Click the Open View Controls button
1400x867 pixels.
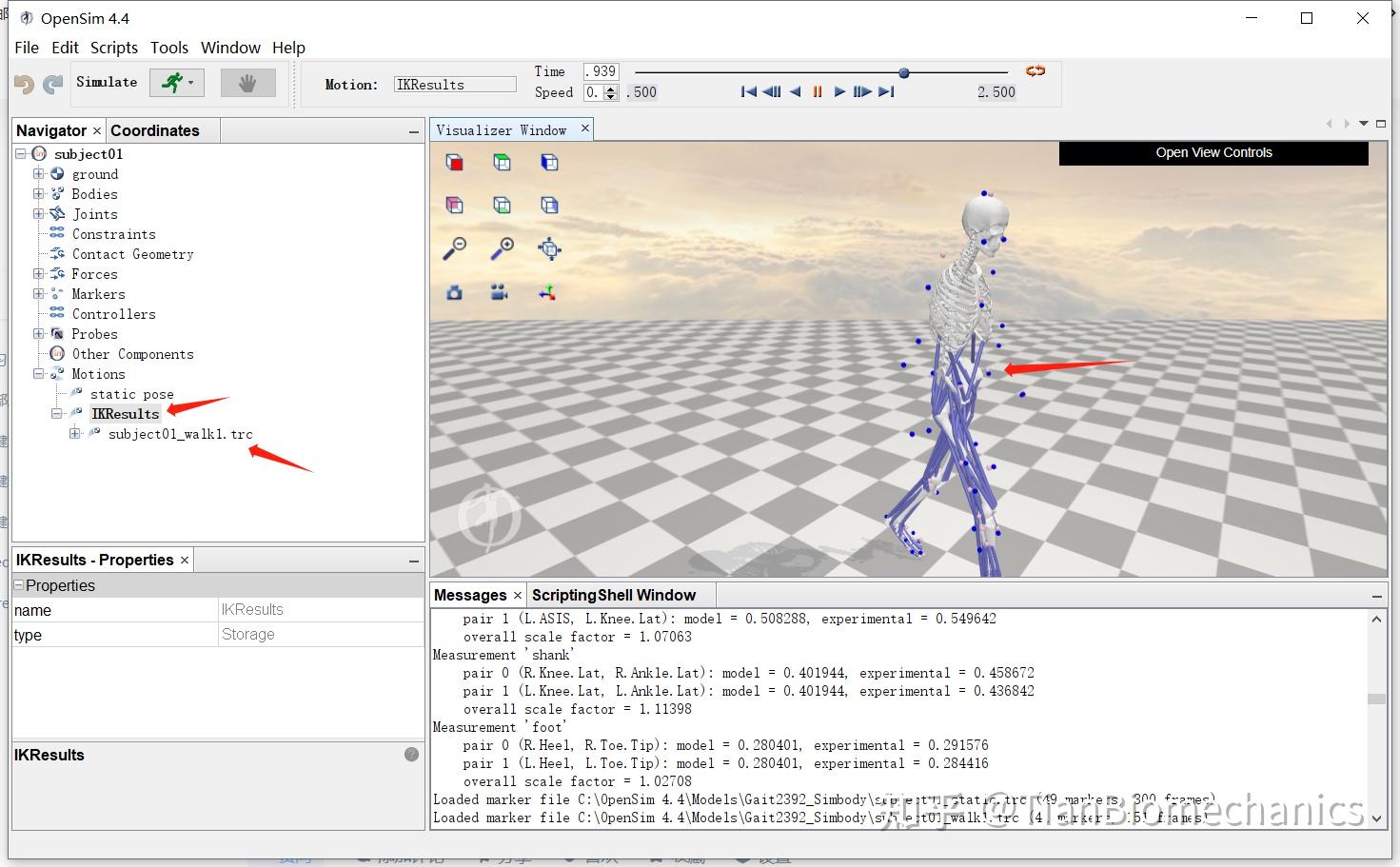point(1213,152)
